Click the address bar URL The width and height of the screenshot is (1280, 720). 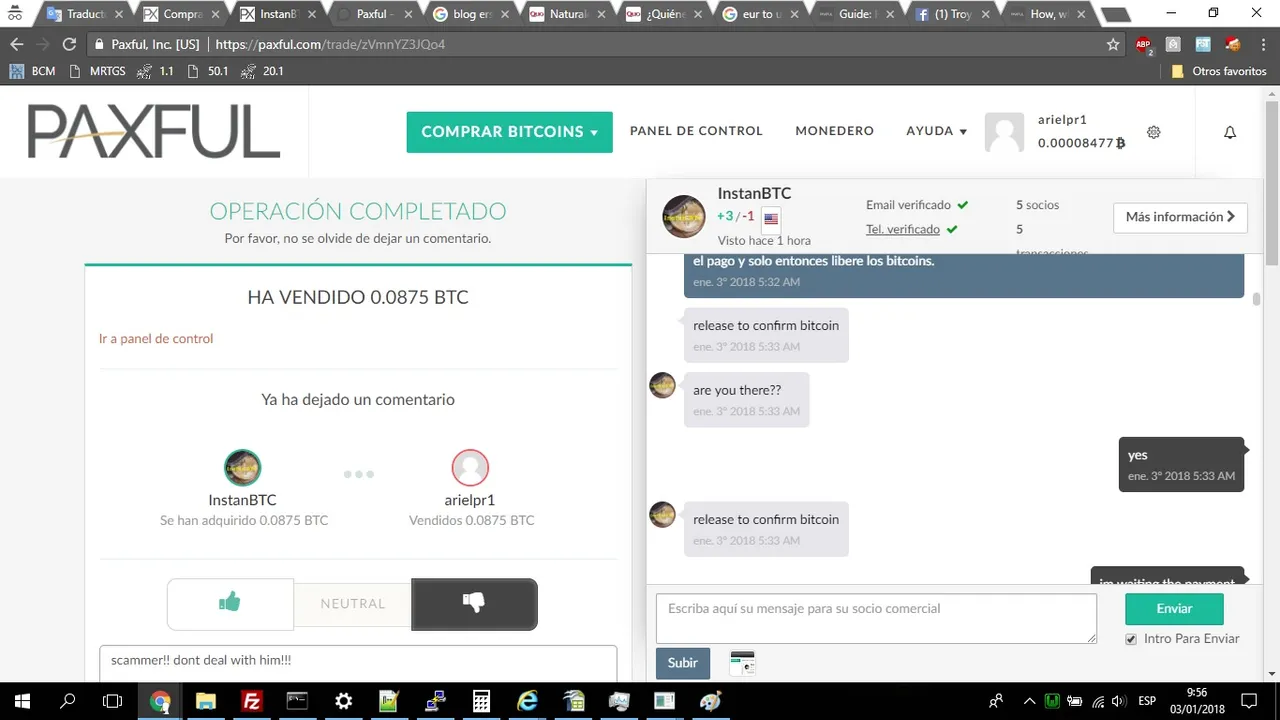[330, 45]
